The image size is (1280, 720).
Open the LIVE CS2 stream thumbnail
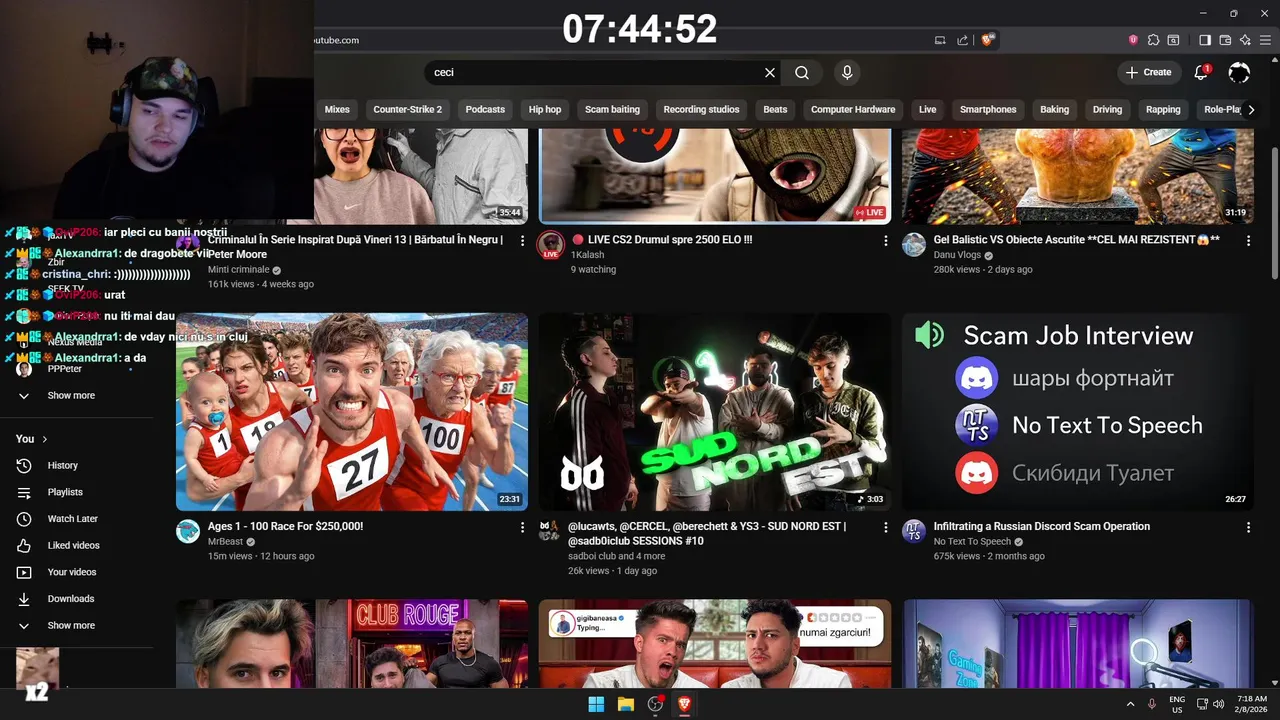pos(715,175)
